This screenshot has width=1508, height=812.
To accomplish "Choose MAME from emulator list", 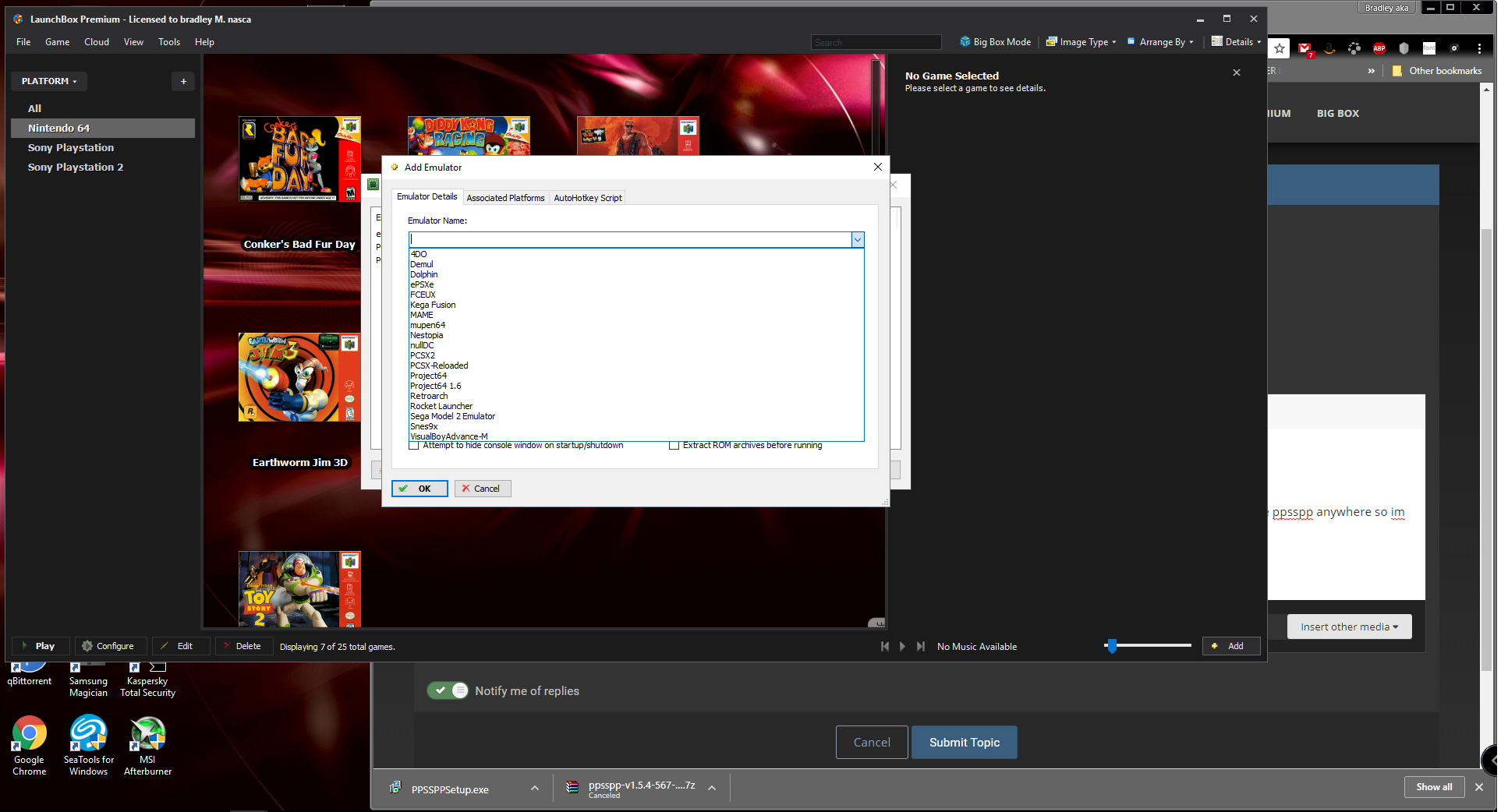I will [636, 315].
